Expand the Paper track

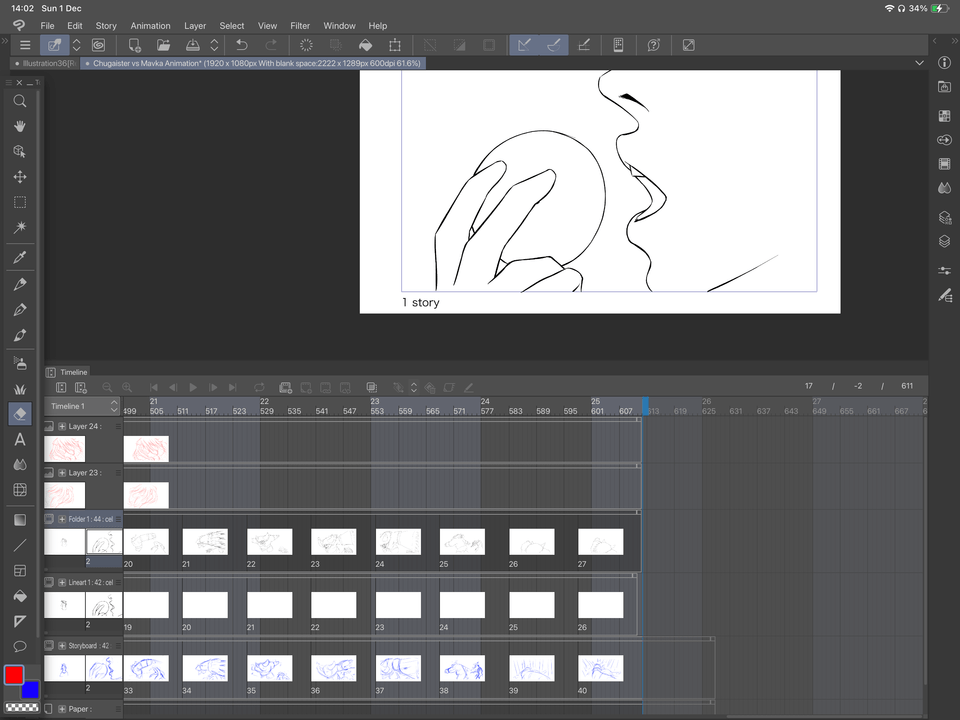tap(62, 709)
